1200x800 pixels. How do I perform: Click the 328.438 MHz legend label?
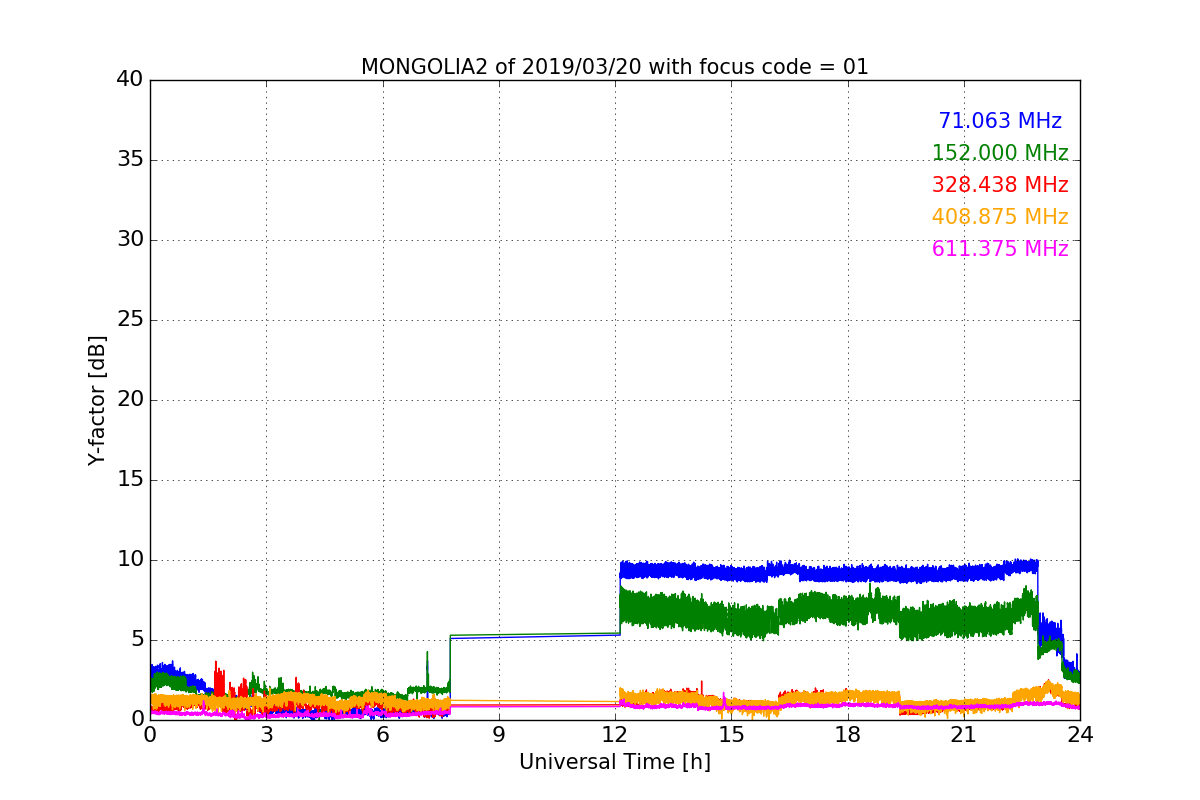(x=1000, y=185)
